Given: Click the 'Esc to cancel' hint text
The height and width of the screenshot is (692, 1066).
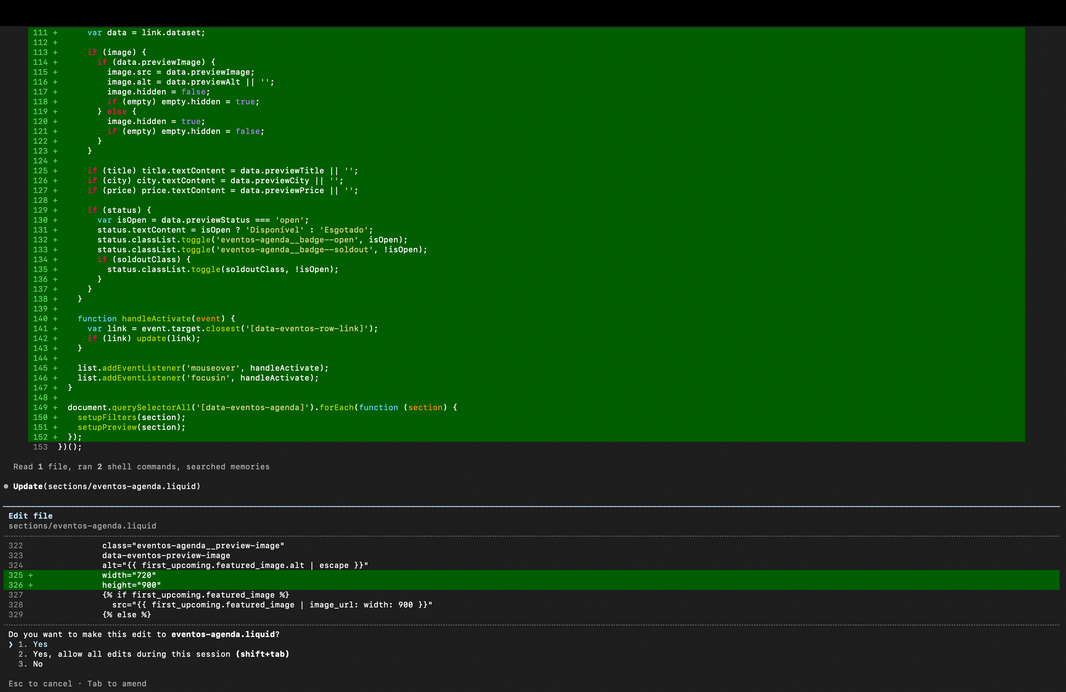Looking at the screenshot, I should [40, 684].
